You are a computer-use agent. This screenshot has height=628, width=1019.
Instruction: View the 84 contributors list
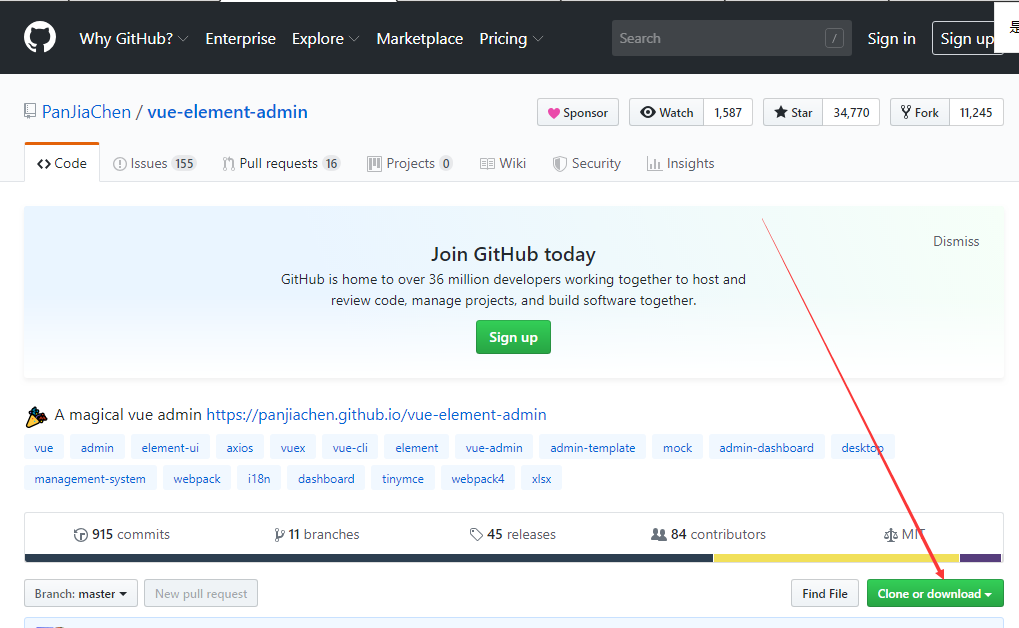pyautogui.click(x=708, y=534)
